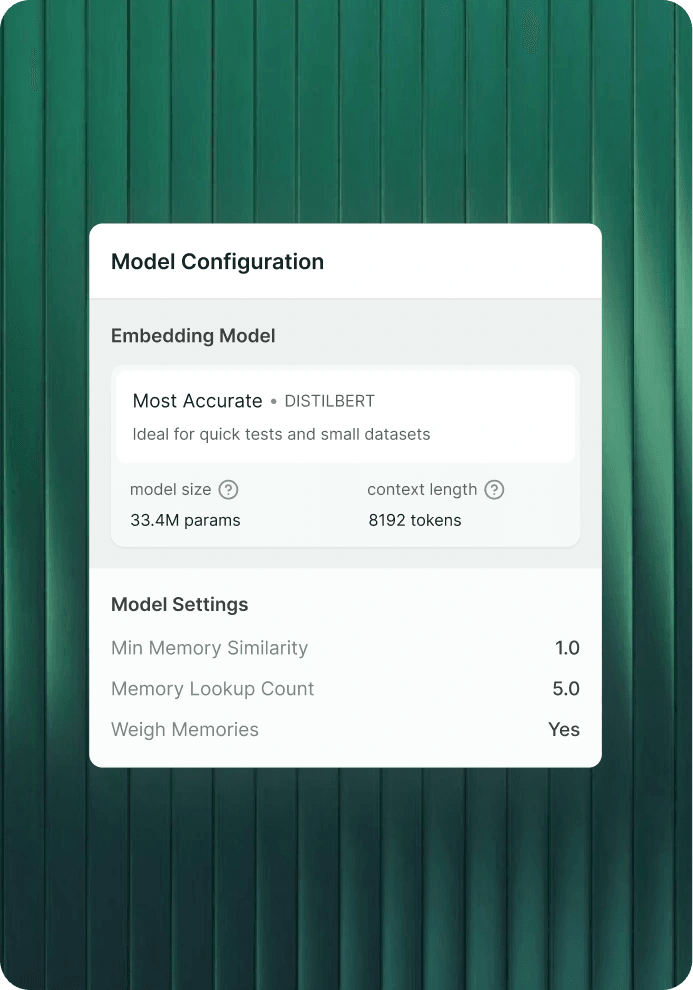Click the 'context length' label text
Image resolution: width=693 pixels, height=990 pixels.
422,489
